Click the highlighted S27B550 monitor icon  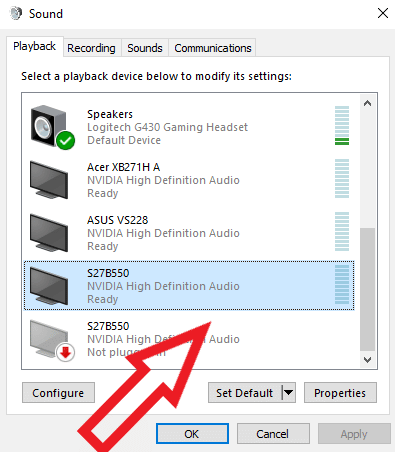click(49, 286)
